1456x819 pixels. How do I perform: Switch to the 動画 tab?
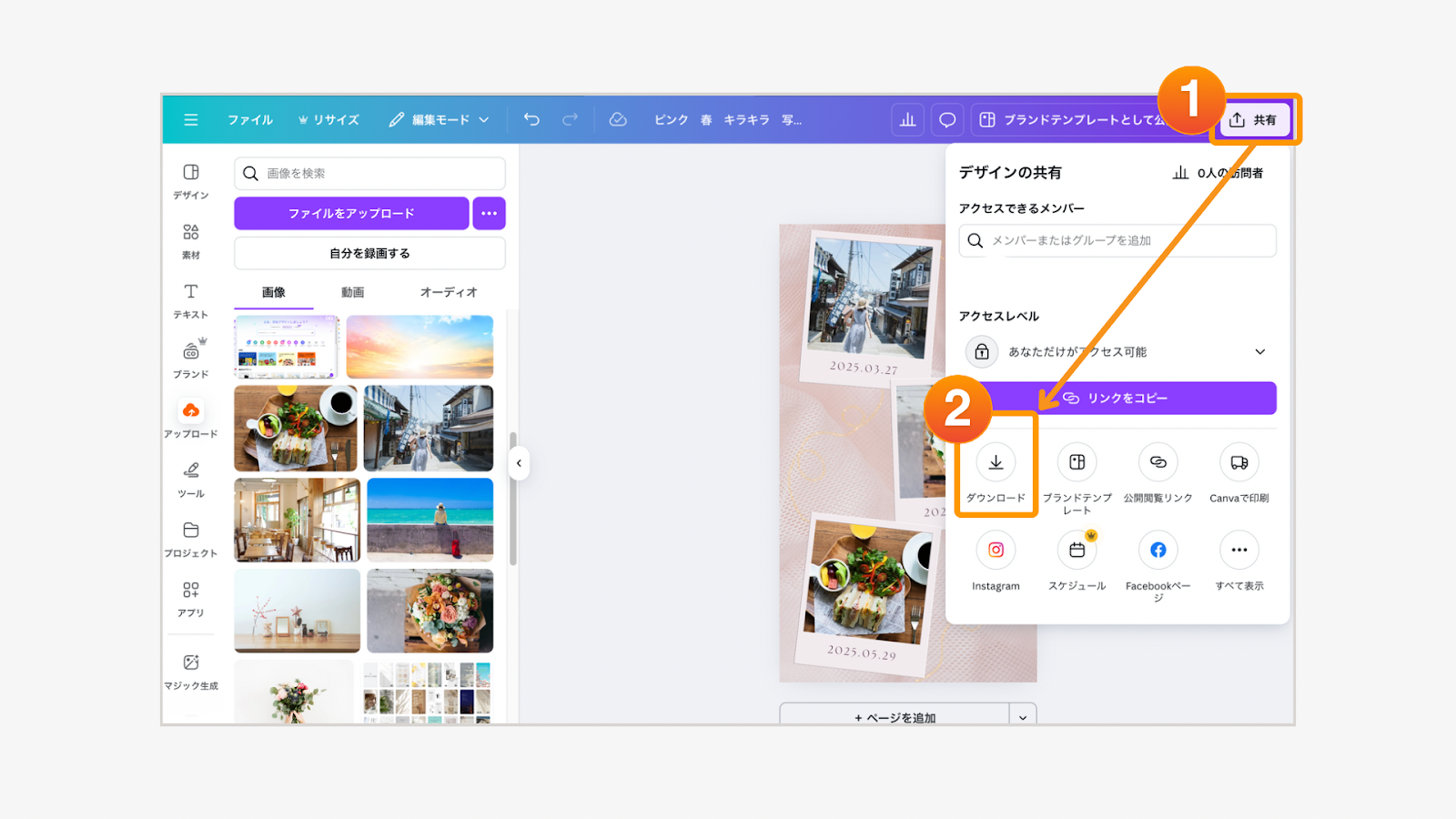353,292
